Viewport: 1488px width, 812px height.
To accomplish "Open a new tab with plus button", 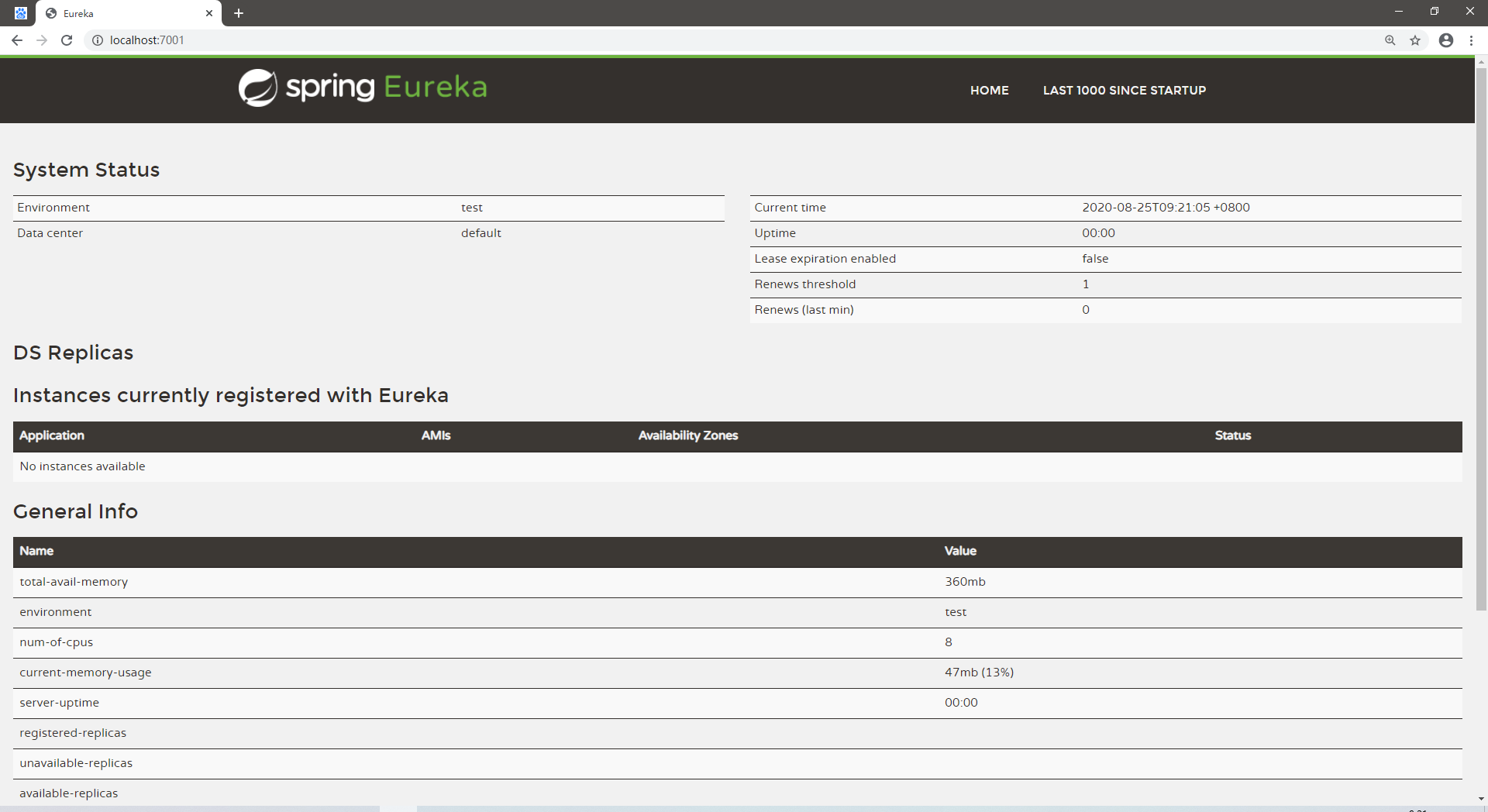I will tap(239, 13).
